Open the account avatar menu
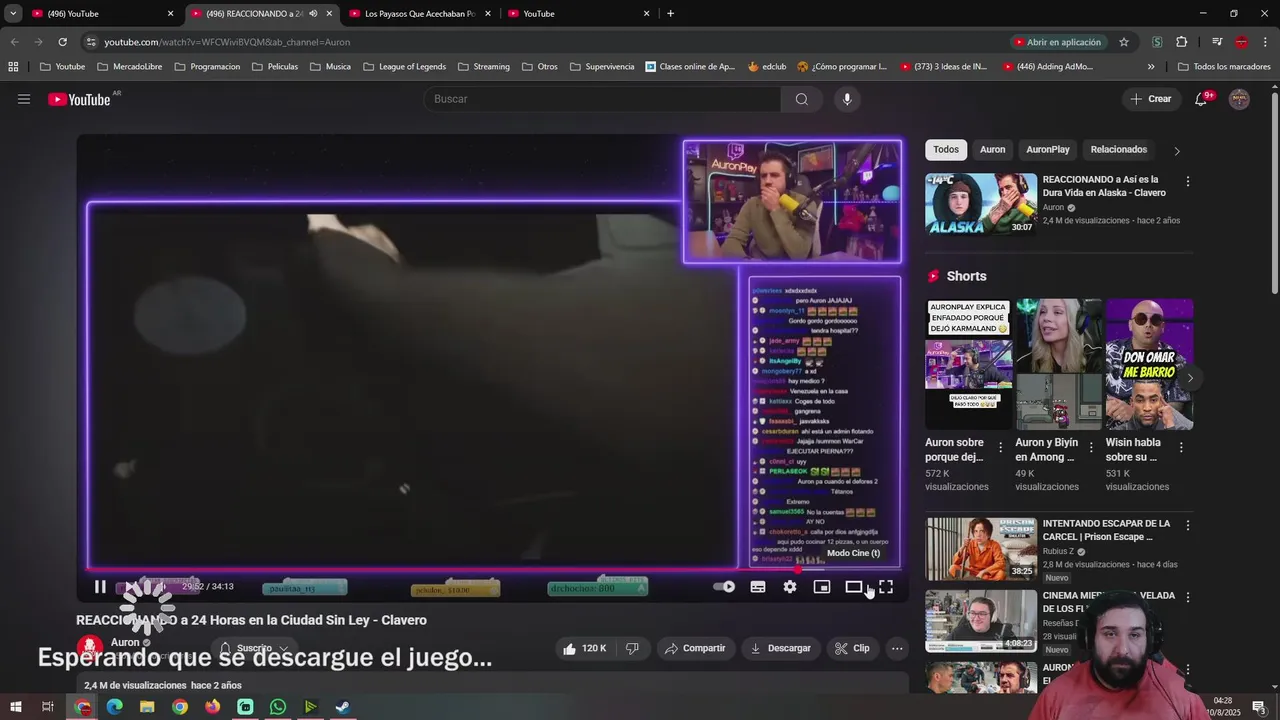This screenshot has width=1280, height=720. pos(1239,99)
